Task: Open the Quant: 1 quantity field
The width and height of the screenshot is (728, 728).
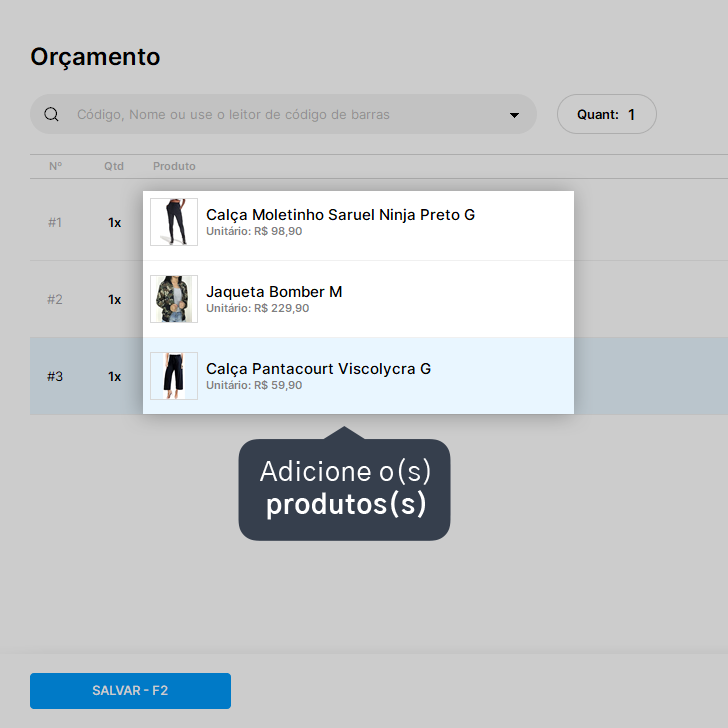Action: (x=606, y=114)
